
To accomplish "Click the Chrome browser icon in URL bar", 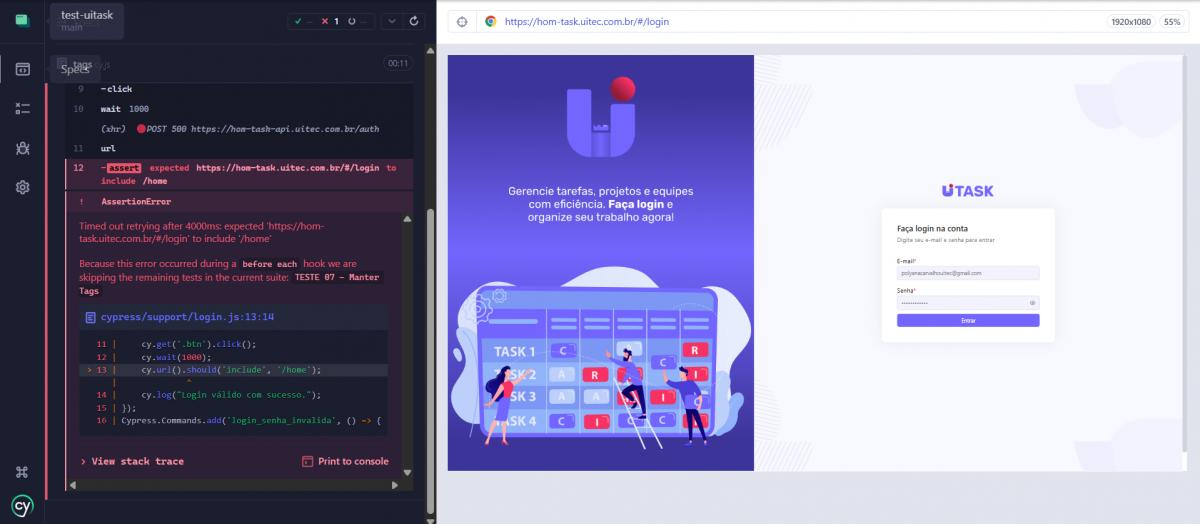I will pos(490,21).
